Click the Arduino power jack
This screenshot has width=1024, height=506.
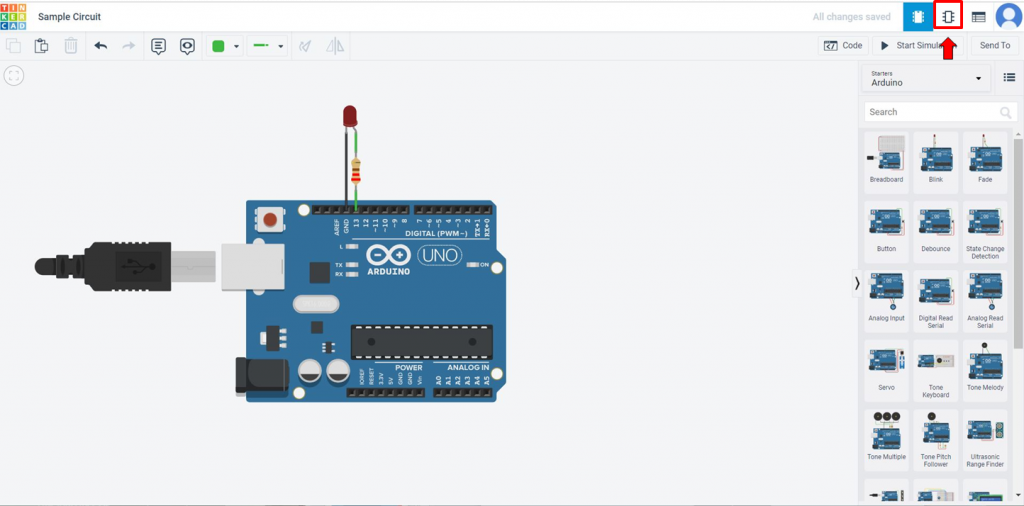coord(262,377)
